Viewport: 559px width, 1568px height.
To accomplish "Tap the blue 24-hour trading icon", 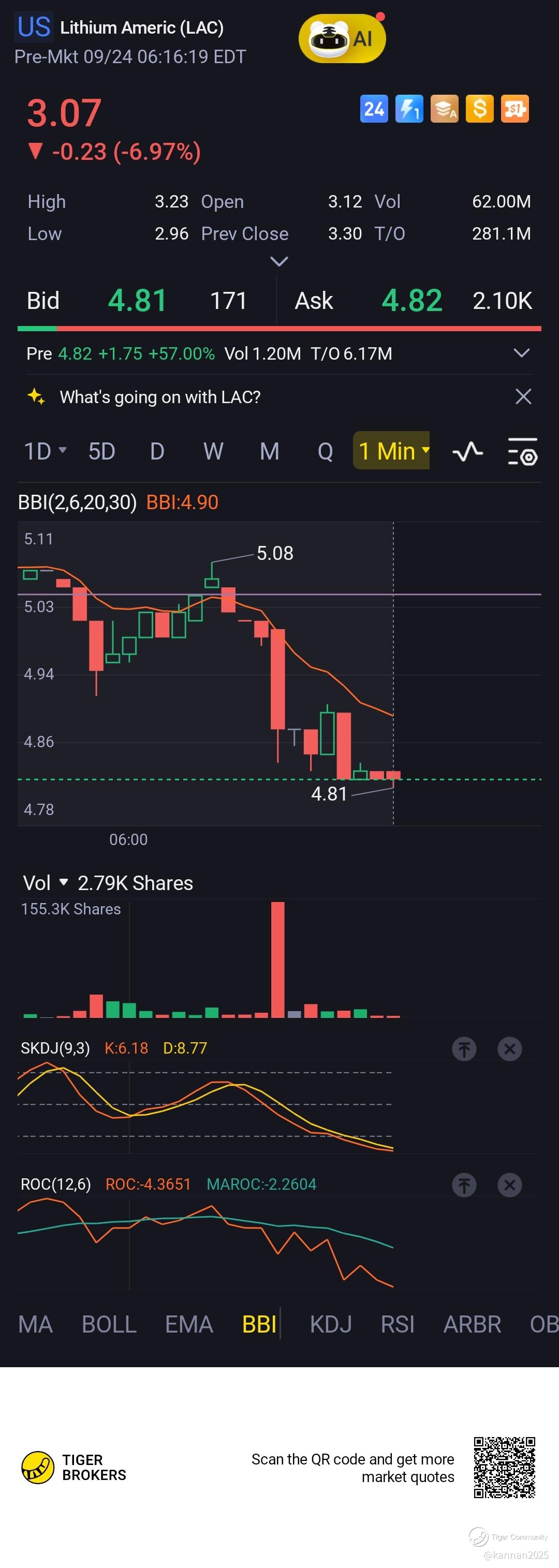I will click(374, 110).
